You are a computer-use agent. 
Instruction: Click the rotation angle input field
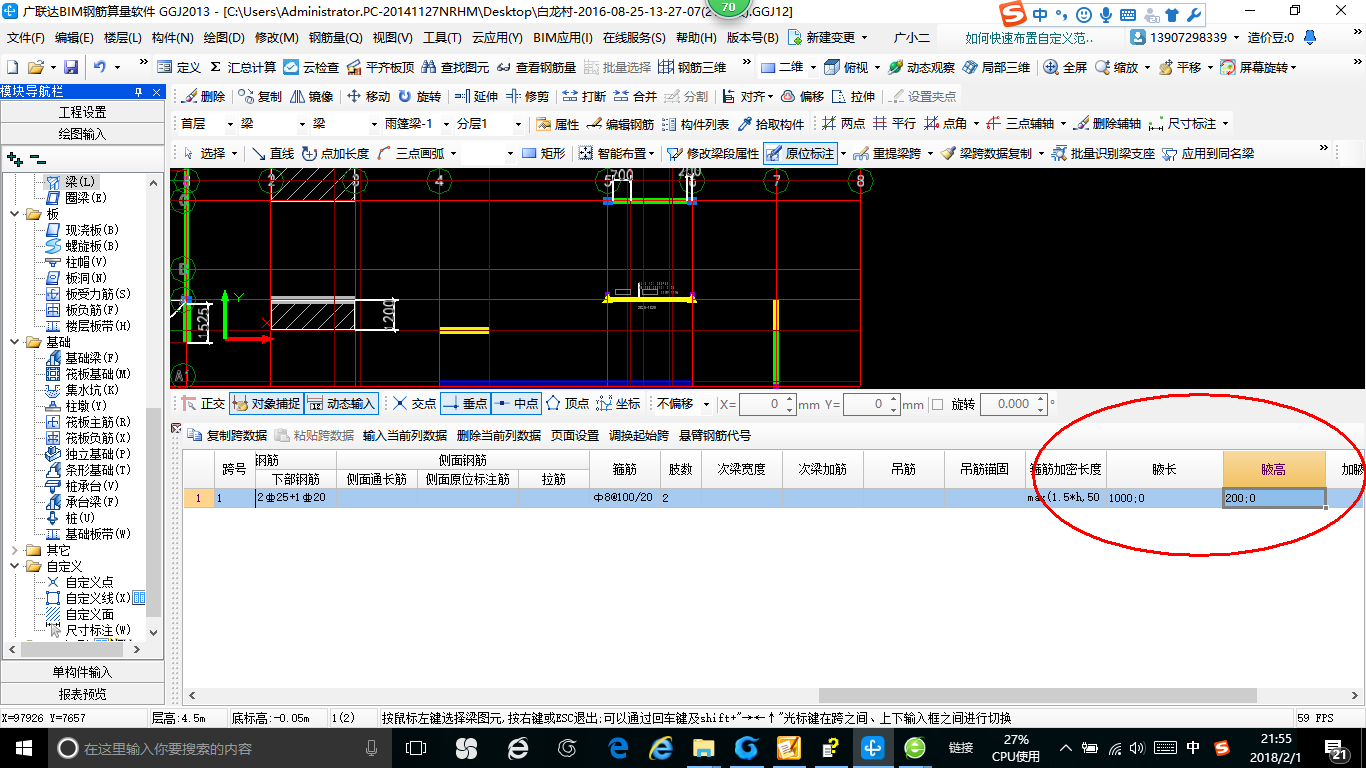[x=1013, y=404]
